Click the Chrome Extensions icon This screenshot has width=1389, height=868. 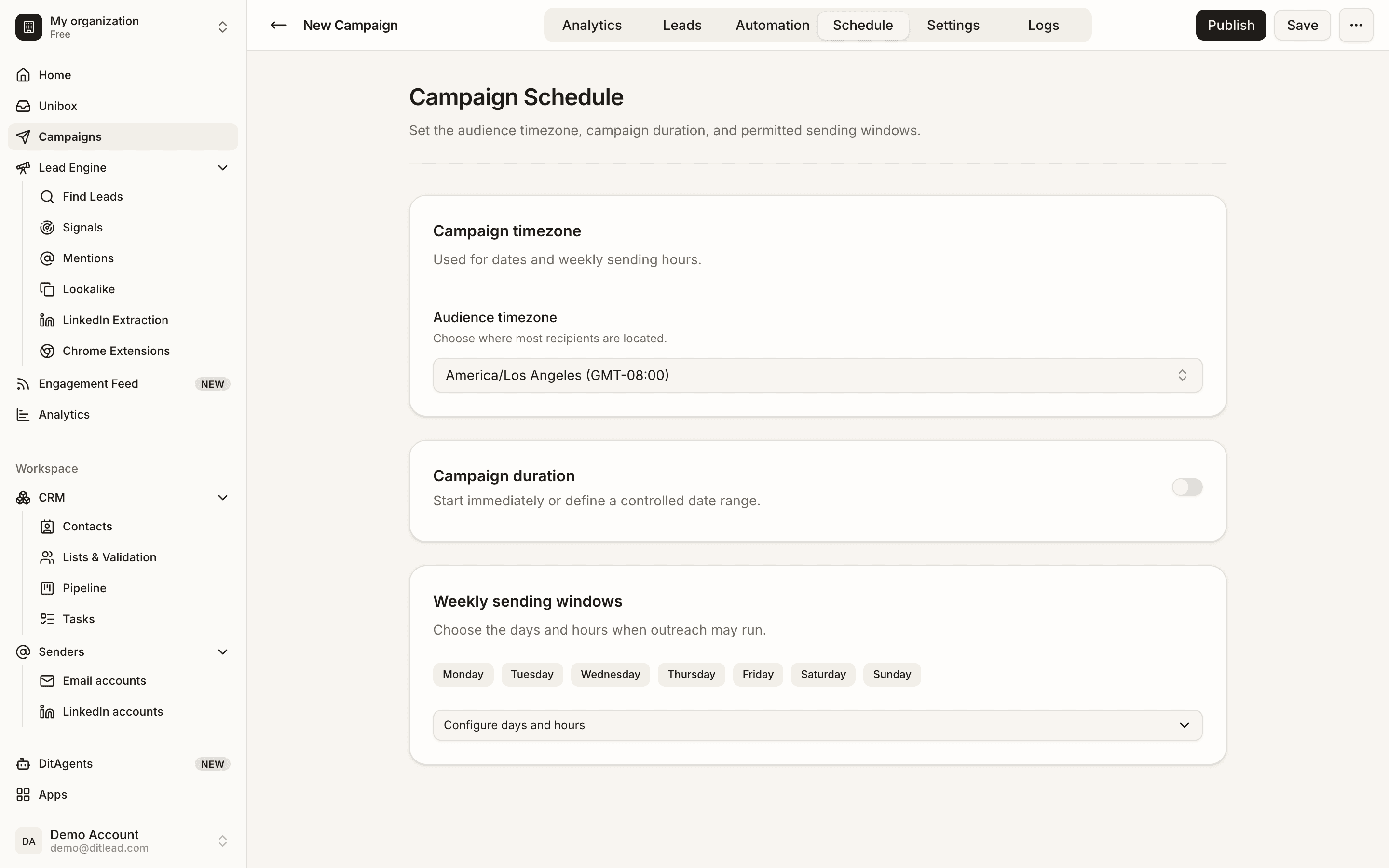click(x=47, y=351)
